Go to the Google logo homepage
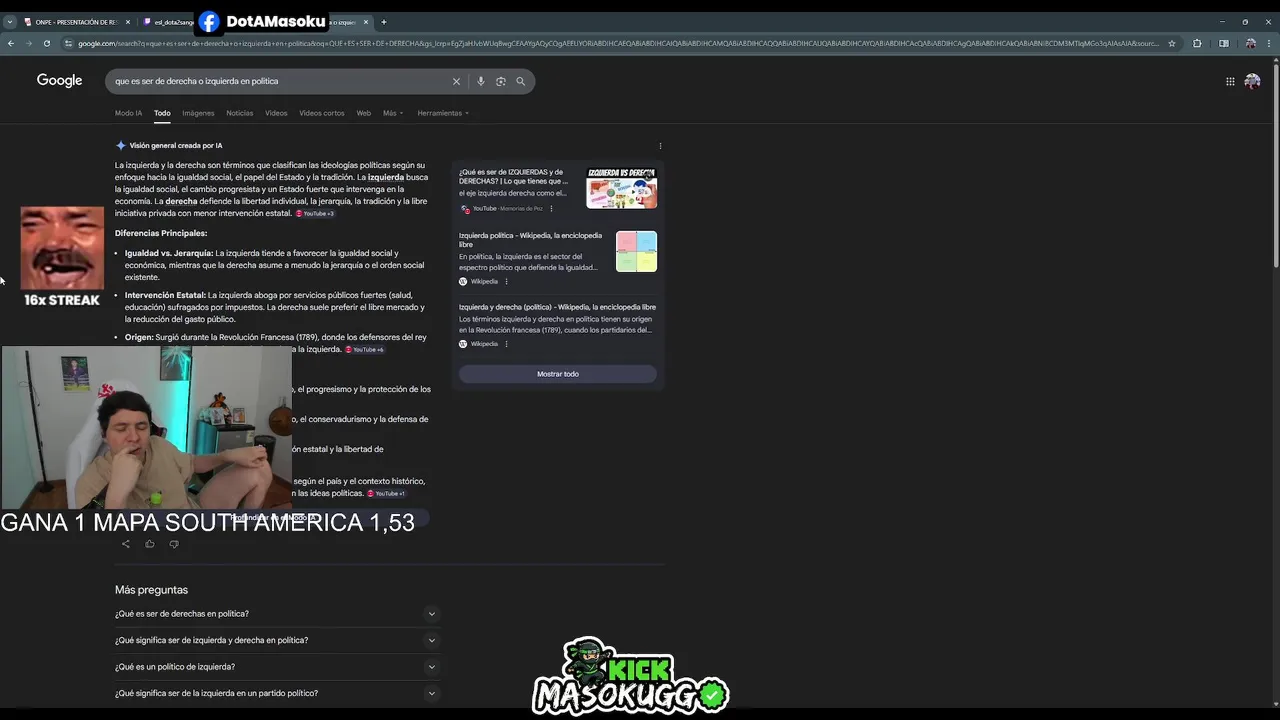This screenshot has width=1280, height=720. point(60,81)
